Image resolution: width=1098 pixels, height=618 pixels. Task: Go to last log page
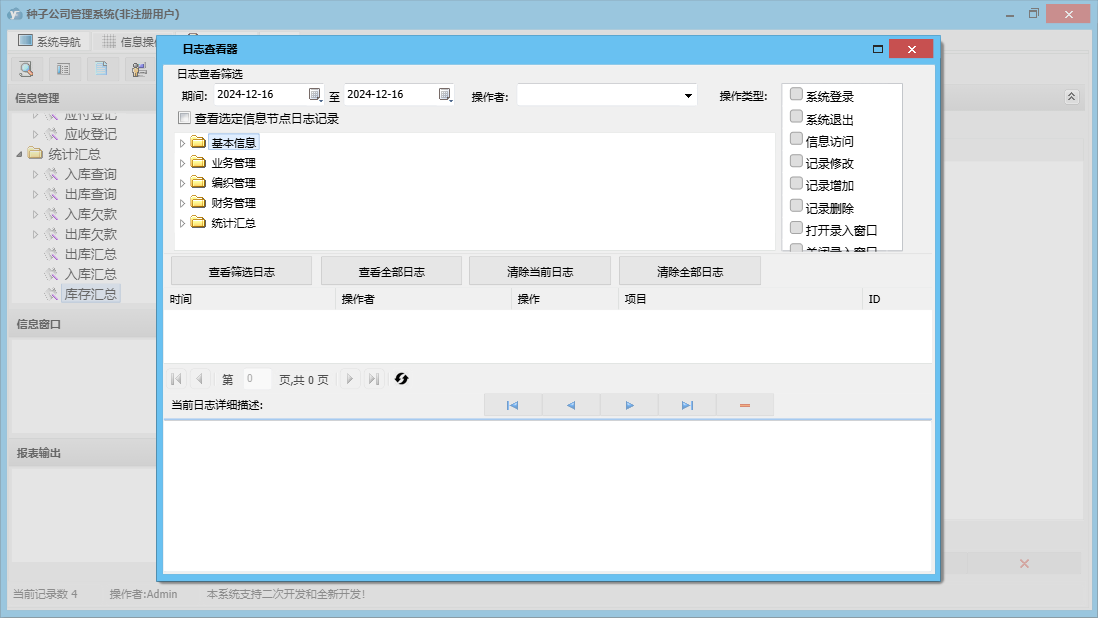(374, 379)
